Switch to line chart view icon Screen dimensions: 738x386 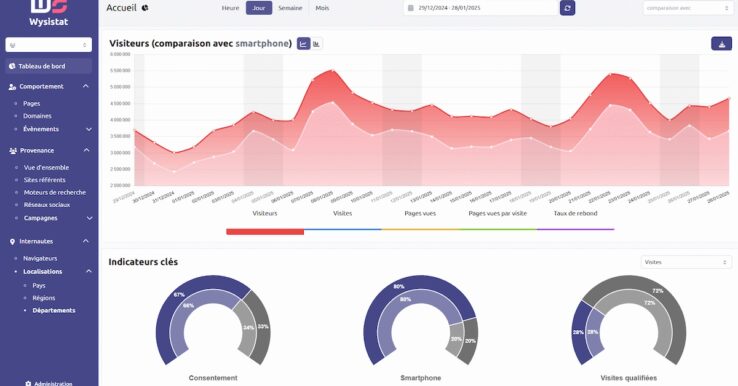304,44
